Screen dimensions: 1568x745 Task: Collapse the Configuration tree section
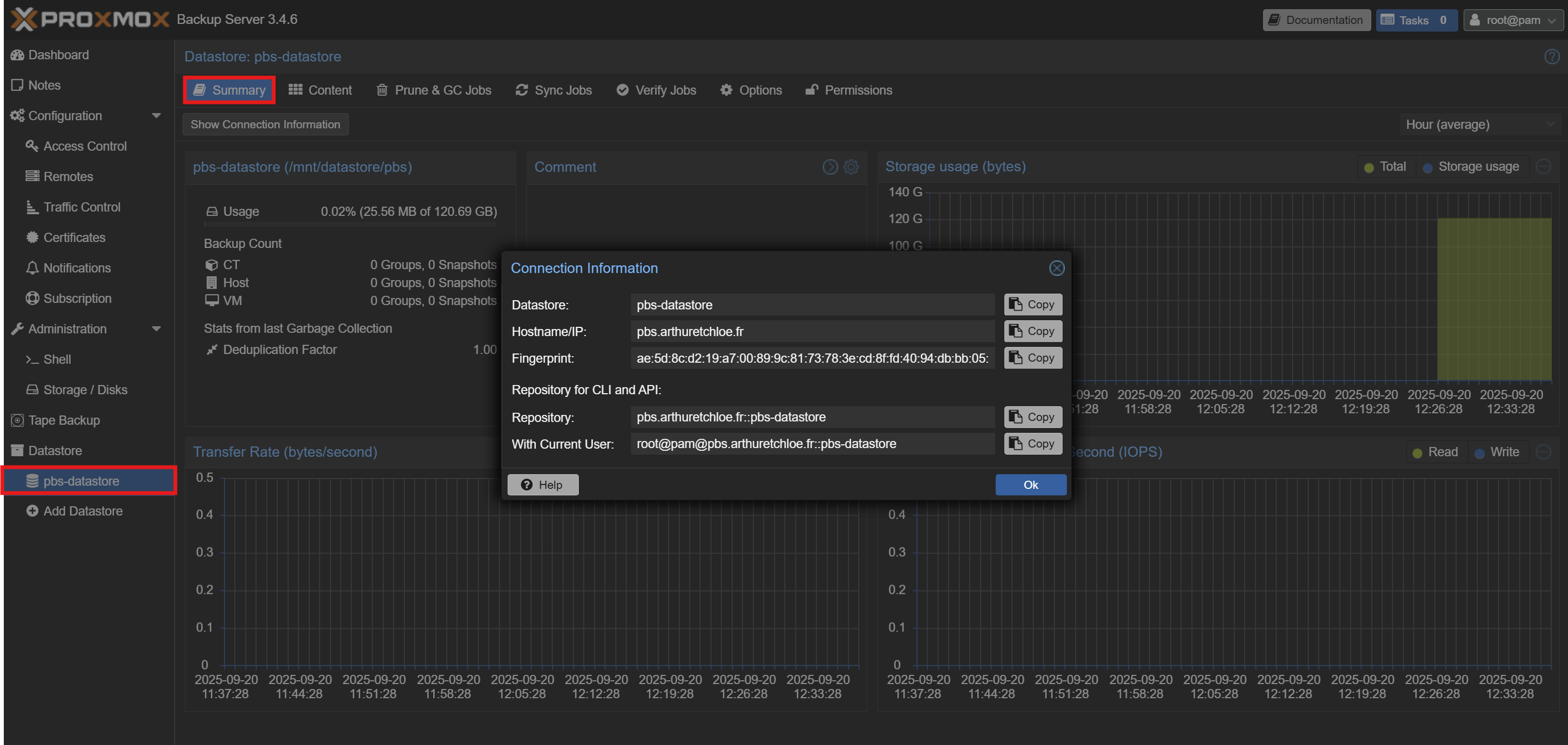pos(157,116)
